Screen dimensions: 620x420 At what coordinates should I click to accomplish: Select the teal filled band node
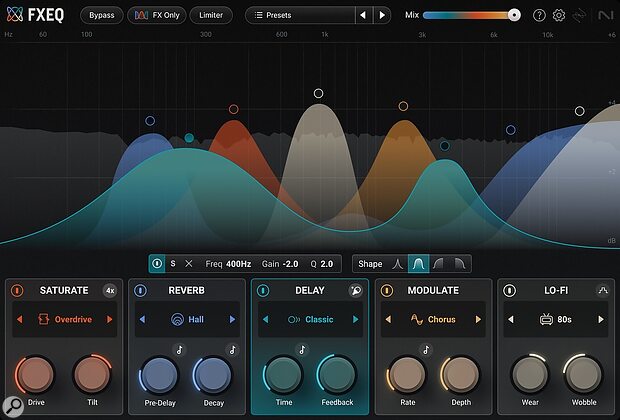(x=189, y=138)
